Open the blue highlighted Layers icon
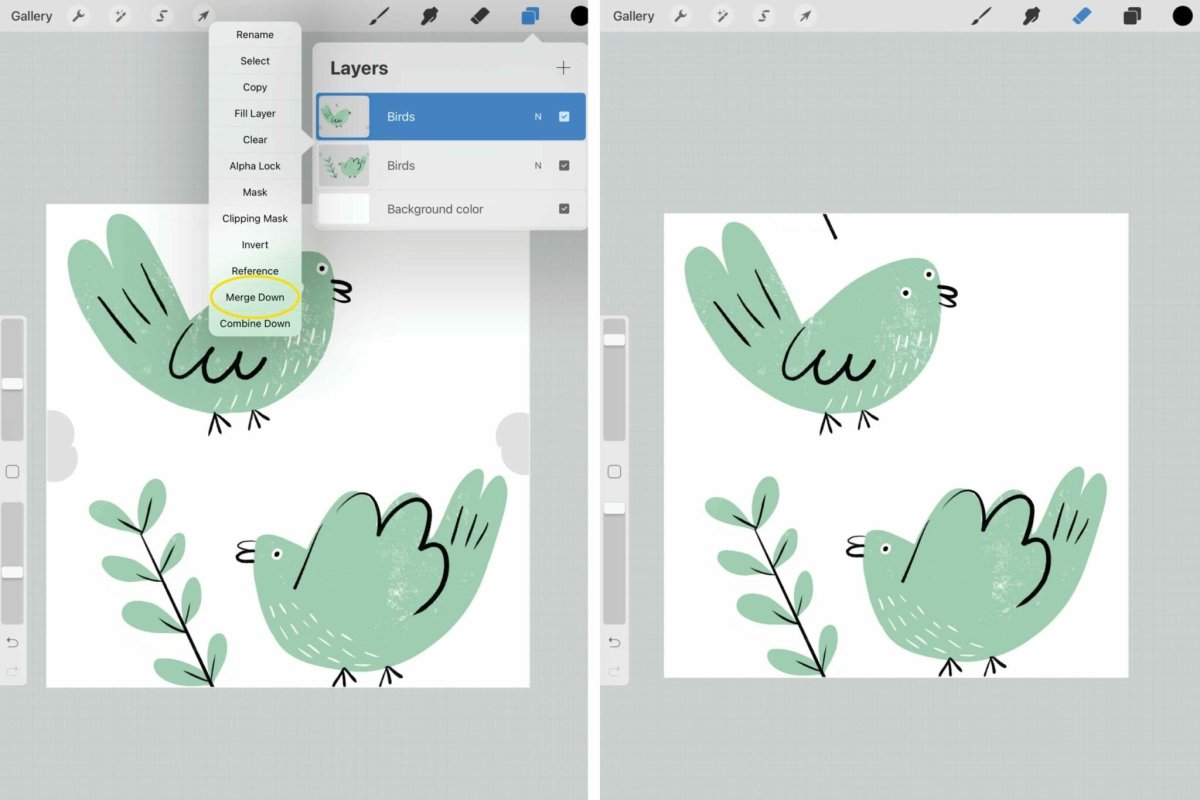Screen dimensions: 1200x800 point(530,16)
